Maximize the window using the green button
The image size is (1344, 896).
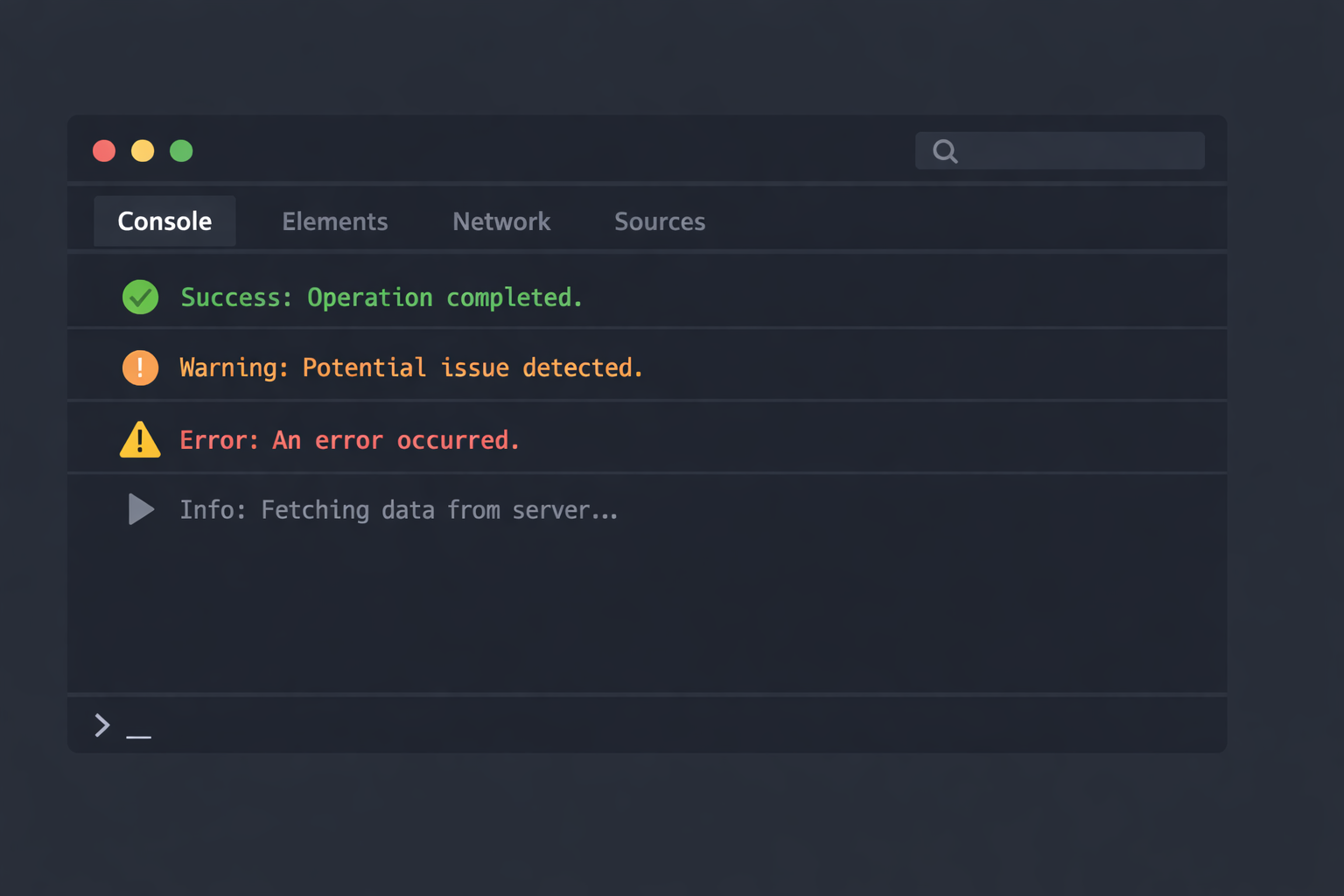[x=181, y=151]
